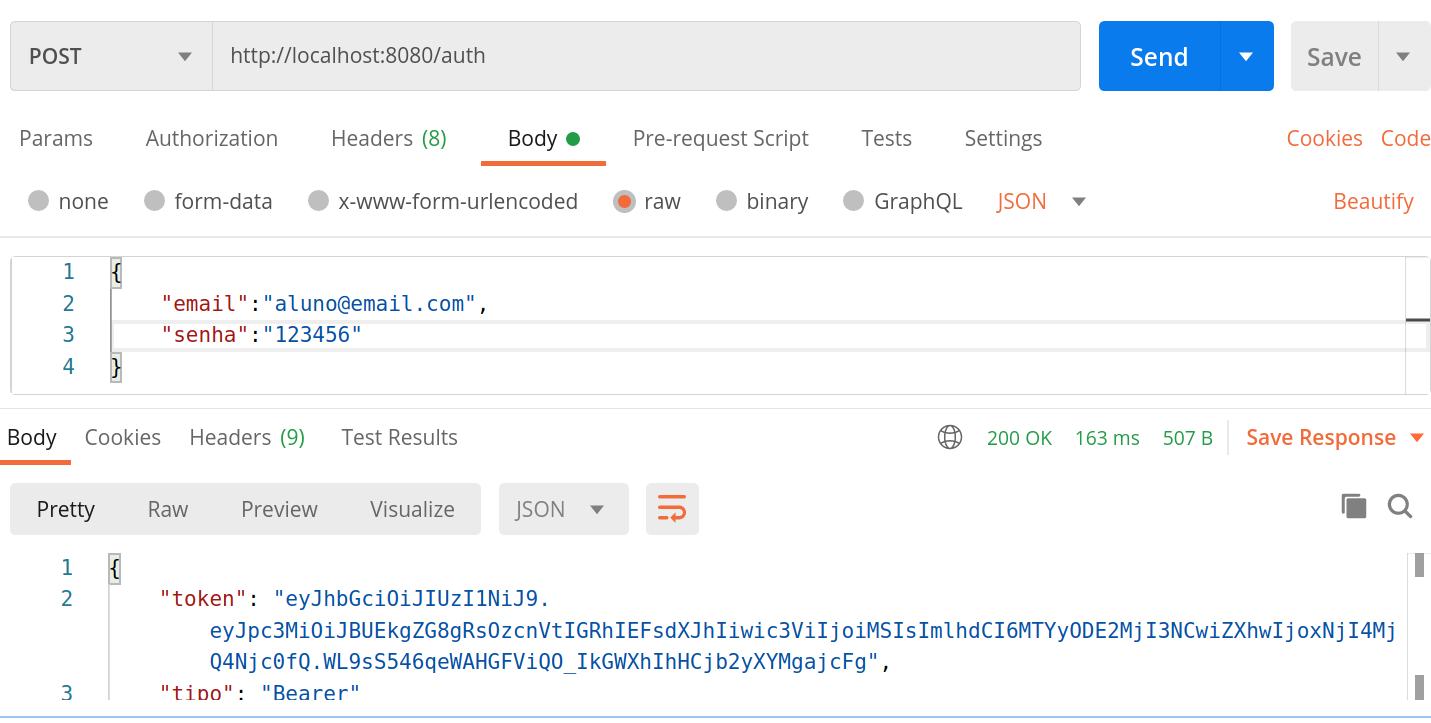Open request Headers (8) tab
The width and height of the screenshot is (1431, 723).
coord(389,138)
